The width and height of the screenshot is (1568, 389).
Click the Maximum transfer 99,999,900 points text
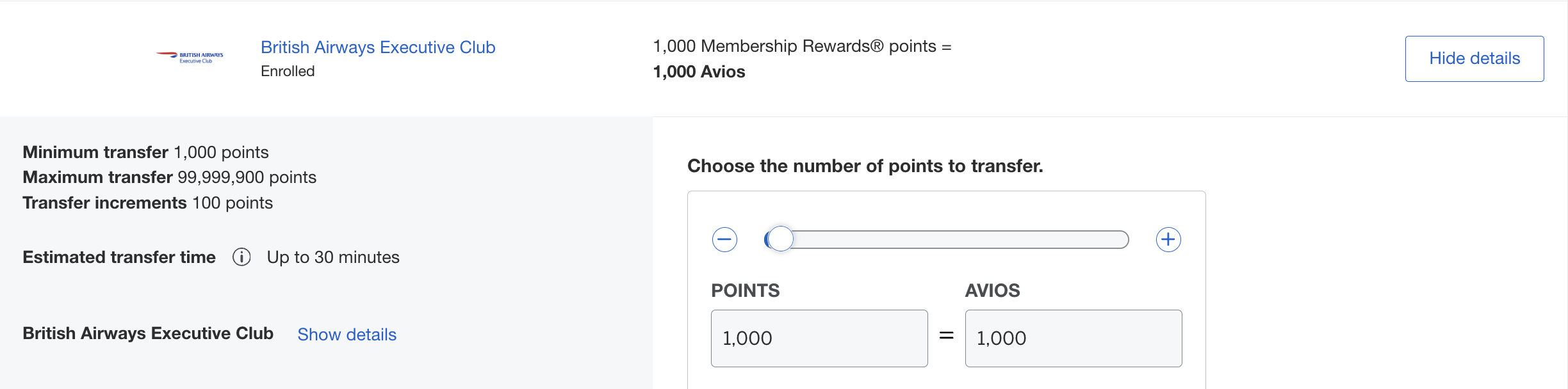[x=169, y=177]
